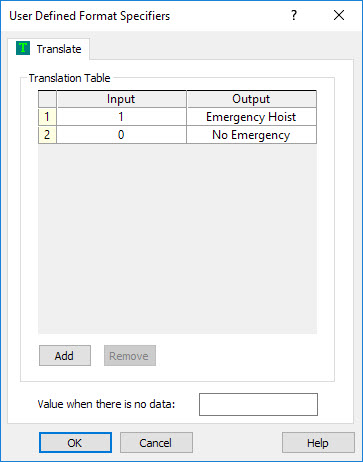Select the No Emergency output cell
The width and height of the screenshot is (363, 462).
[x=251, y=135]
